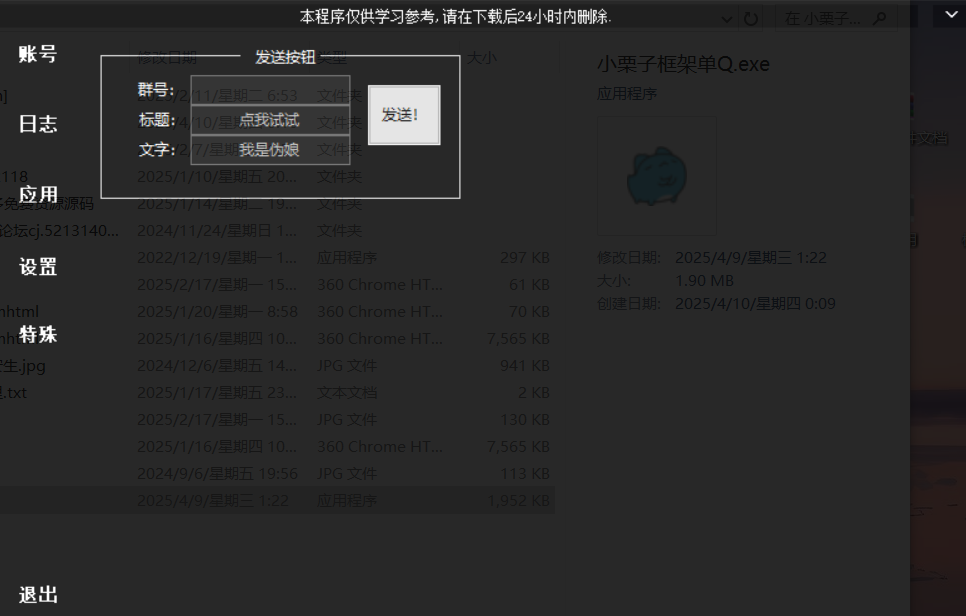Open the 应用 sidebar item
Image resolution: width=966 pixels, height=616 pixels.
(38, 195)
